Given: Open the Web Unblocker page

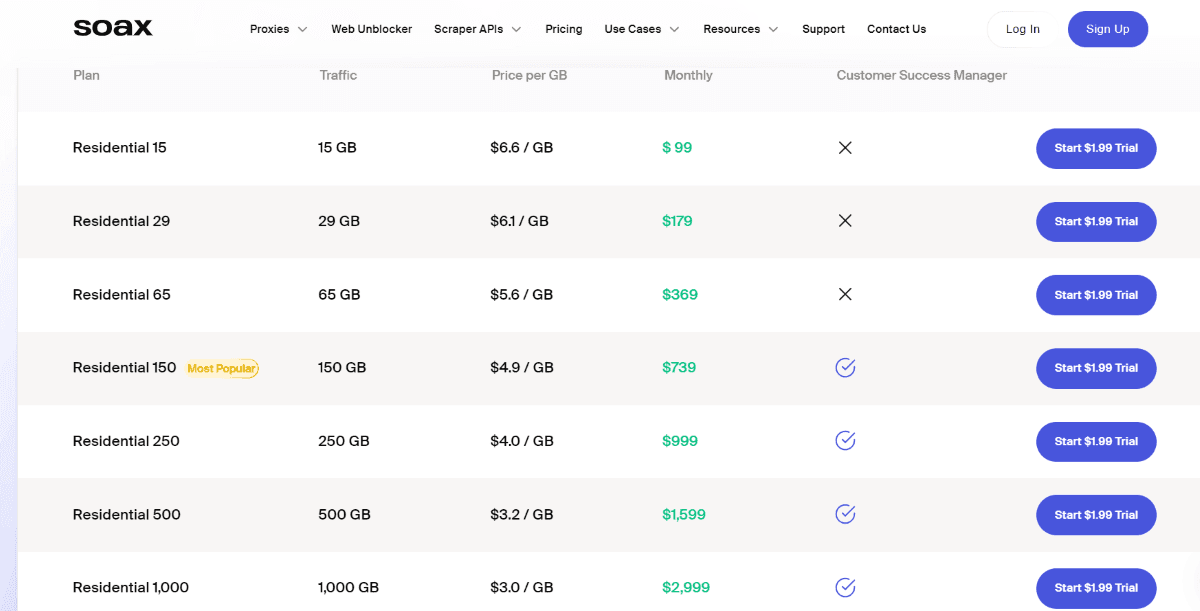Looking at the screenshot, I should pos(372,29).
